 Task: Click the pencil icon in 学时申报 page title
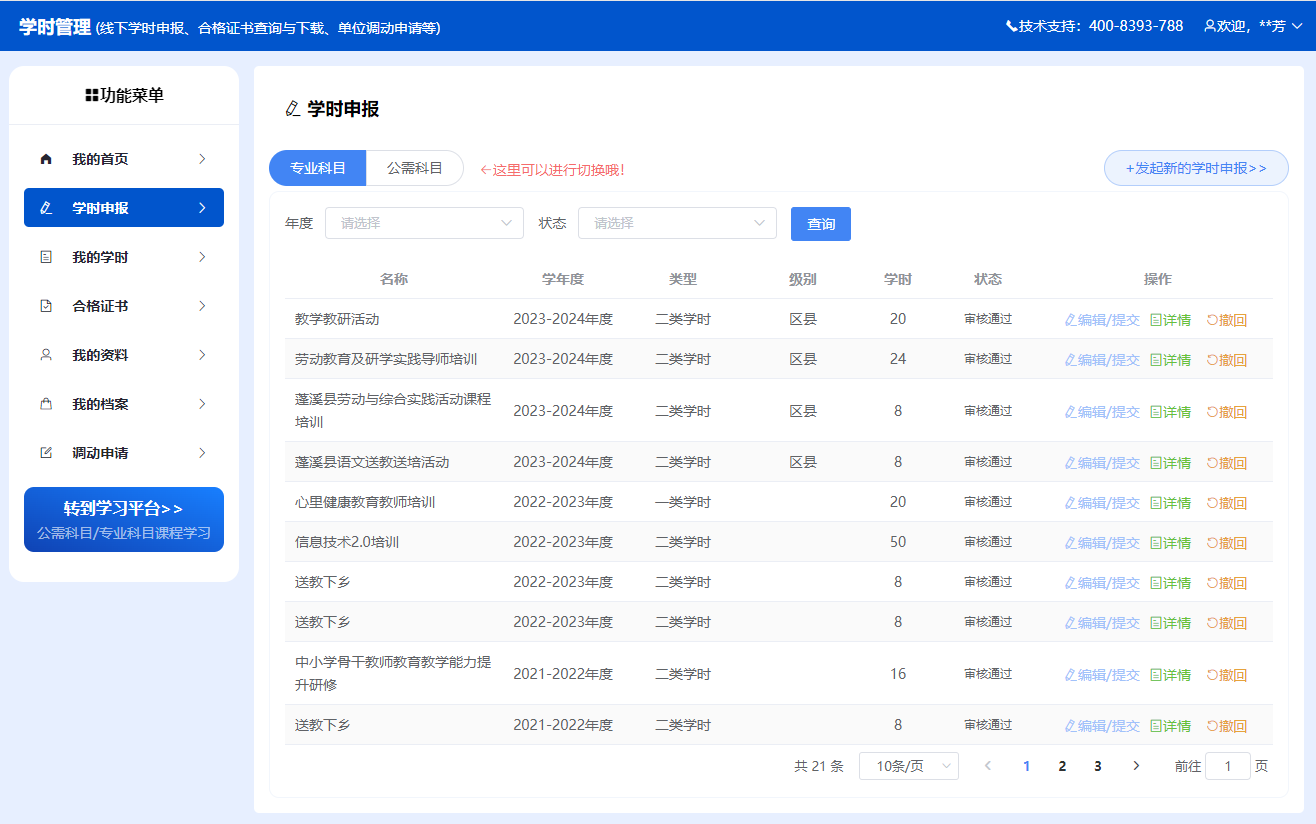point(292,109)
